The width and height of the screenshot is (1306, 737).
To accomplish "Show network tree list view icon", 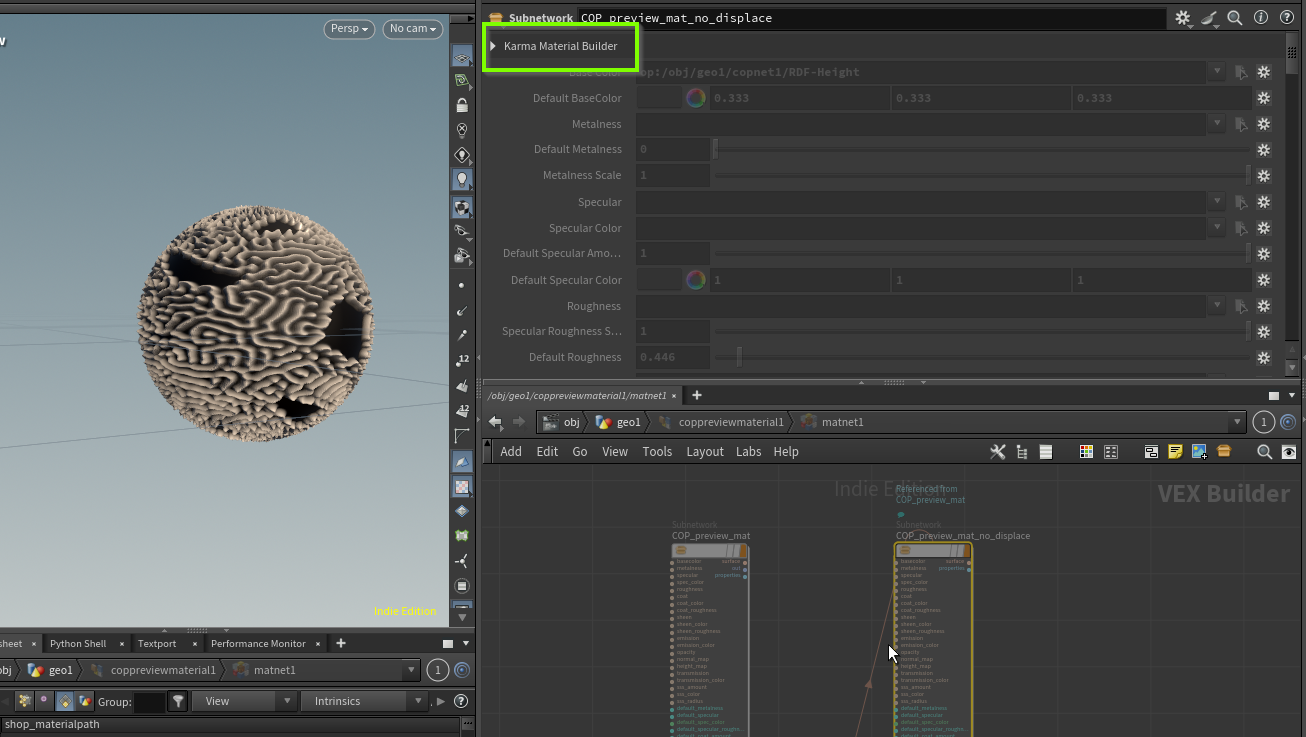I will pyautogui.click(x=1021, y=452).
